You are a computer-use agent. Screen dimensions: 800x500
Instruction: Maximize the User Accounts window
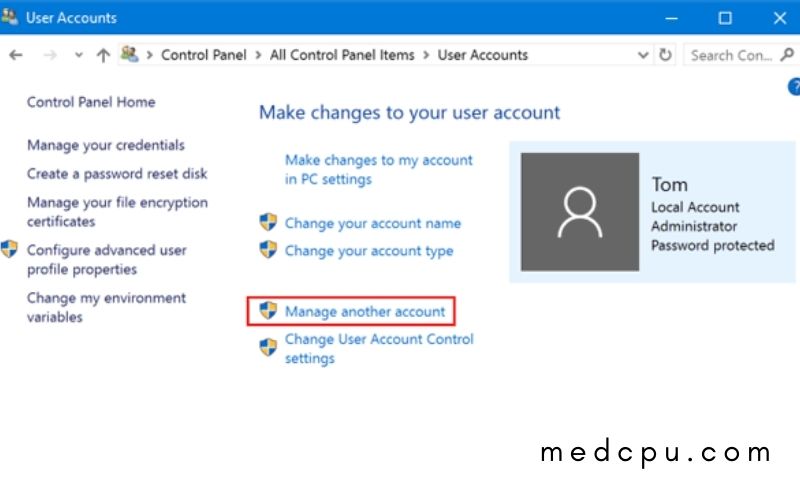point(725,18)
